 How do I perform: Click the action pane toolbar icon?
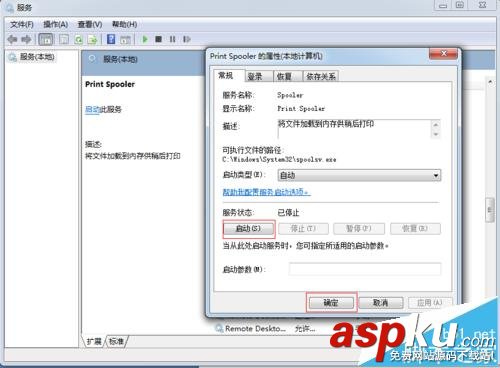click(x=125, y=39)
